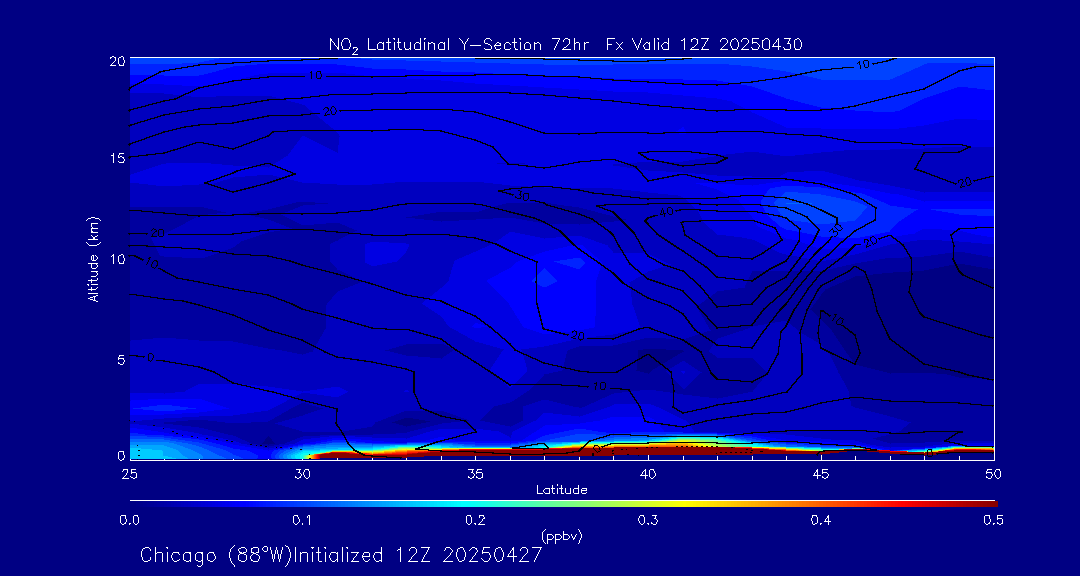Screen dimensions: 1080x576
Task: Click altitude axis tick label 5
Action: coord(121,360)
